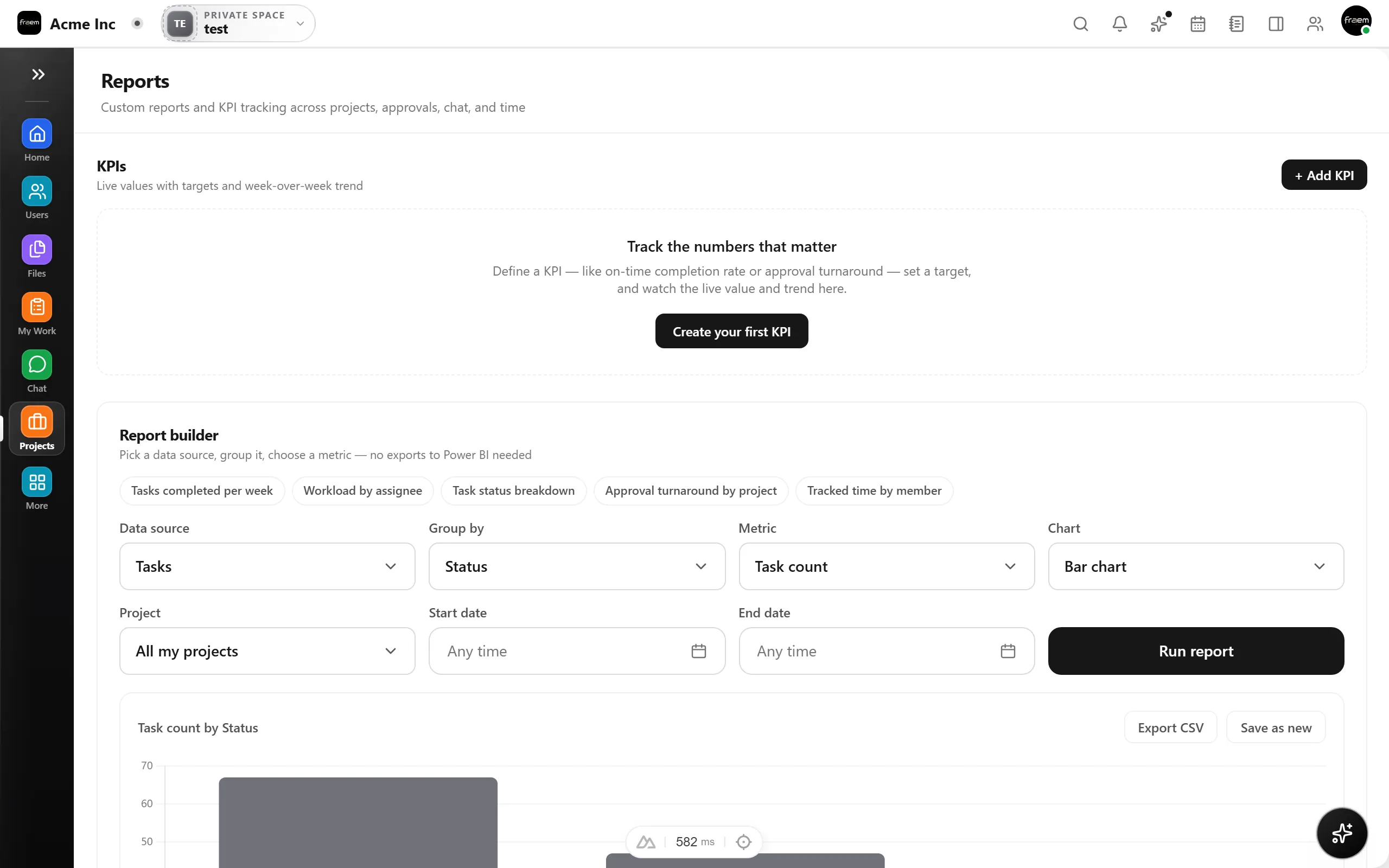This screenshot has height=868, width=1389.
Task: Click the Start date field
Action: [577, 650]
